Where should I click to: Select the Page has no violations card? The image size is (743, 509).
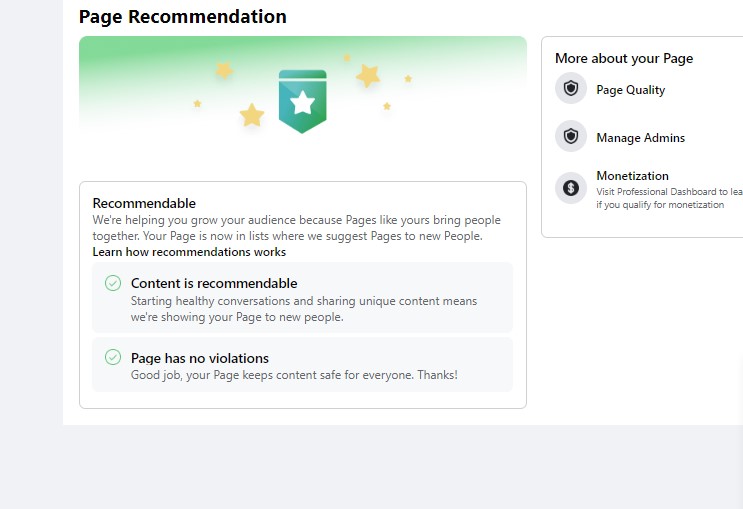pyautogui.click(x=302, y=364)
